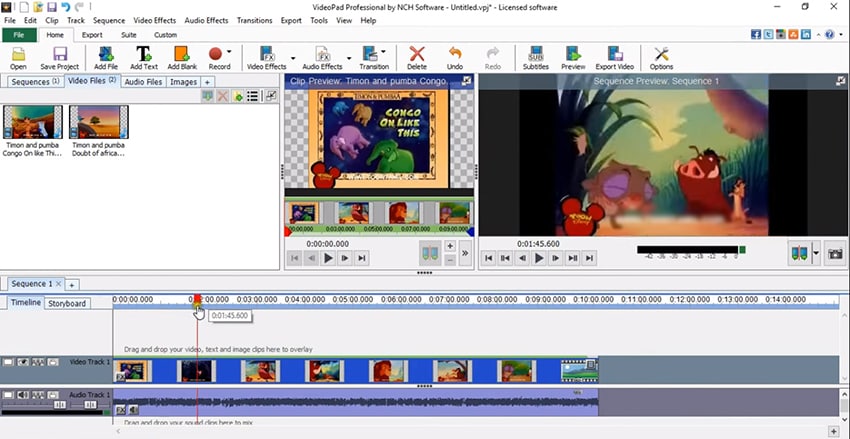Expand more Clip Preview controls with double chevron
850x439 pixels.
coord(465,253)
